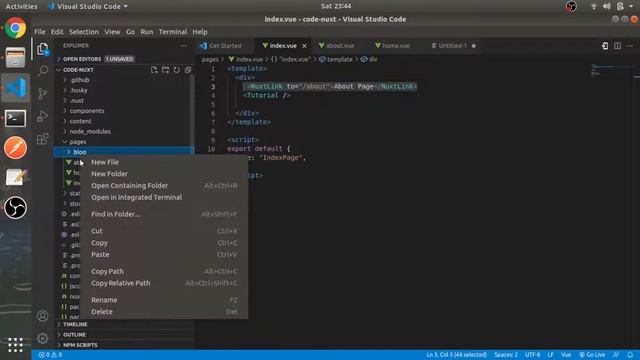
Task: Change Spaces: 2 indentation setting
Action: 506,355
